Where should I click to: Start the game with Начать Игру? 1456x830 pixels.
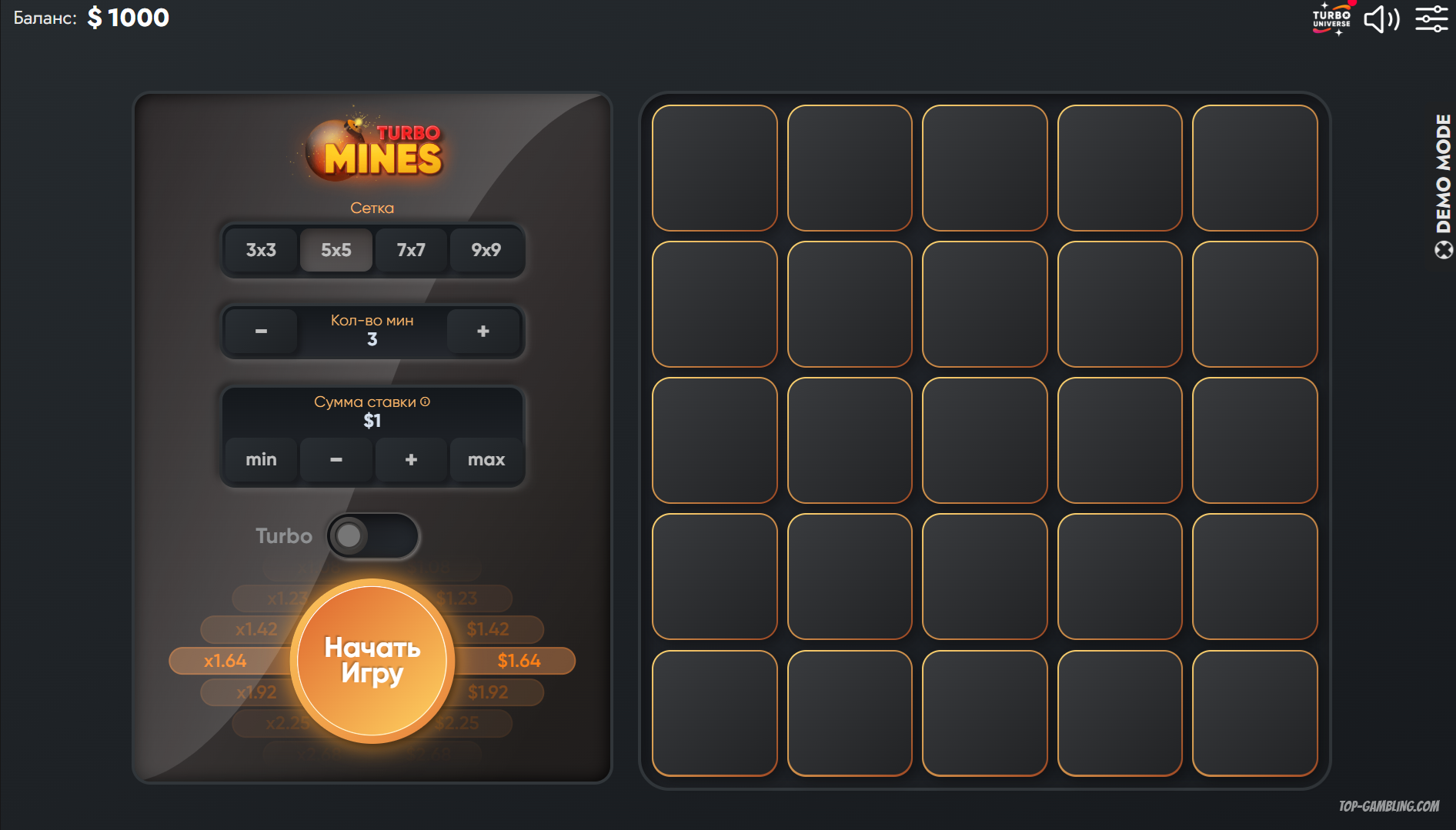coord(372,661)
